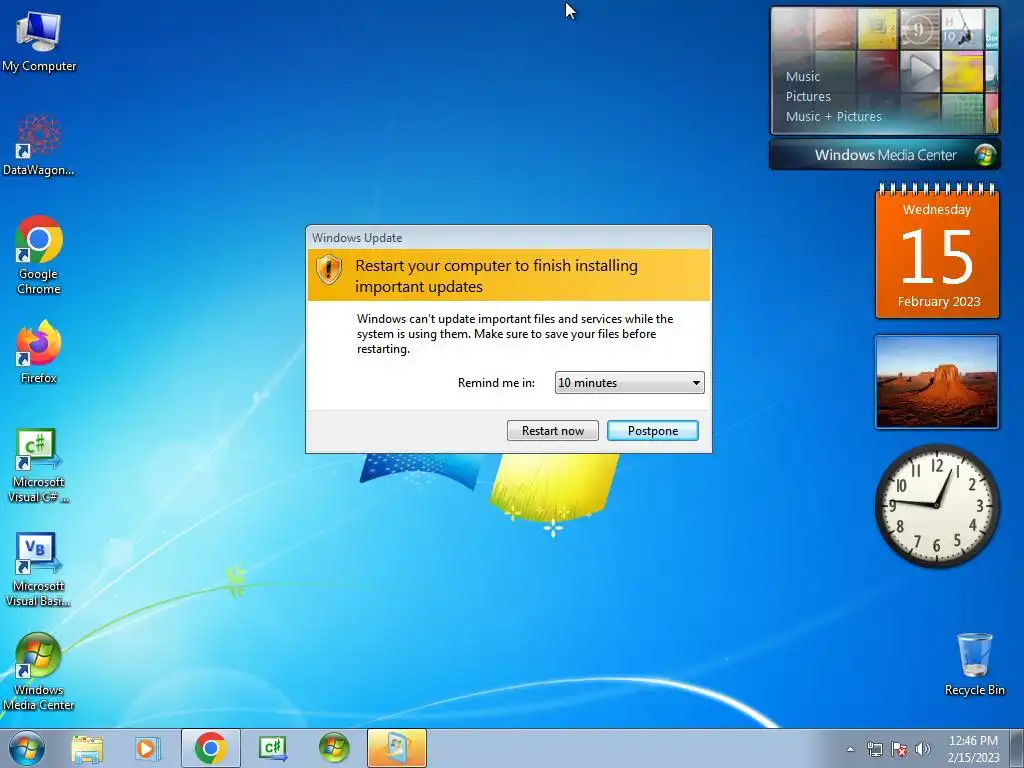Launch Firefox from the desktop
1024x768 pixels.
[x=39, y=351]
